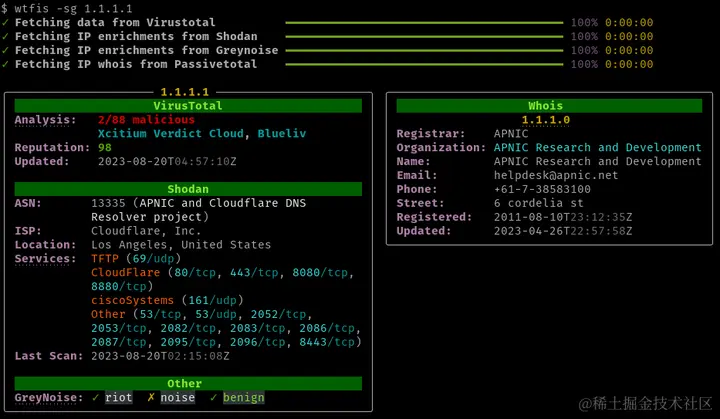720x419 pixels.
Task: Click the 8080/tcp port
Action: (320, 272)
